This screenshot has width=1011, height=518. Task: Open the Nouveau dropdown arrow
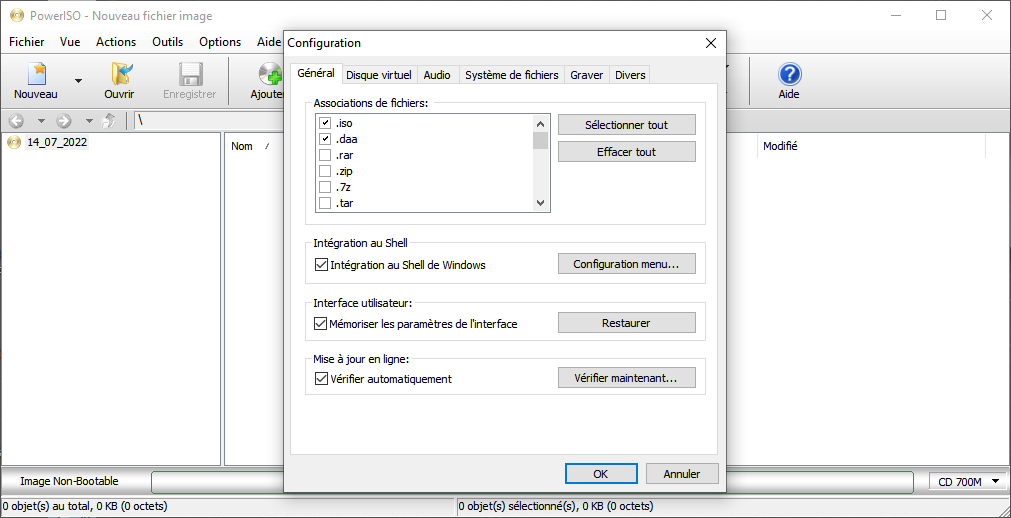point(78,81)
